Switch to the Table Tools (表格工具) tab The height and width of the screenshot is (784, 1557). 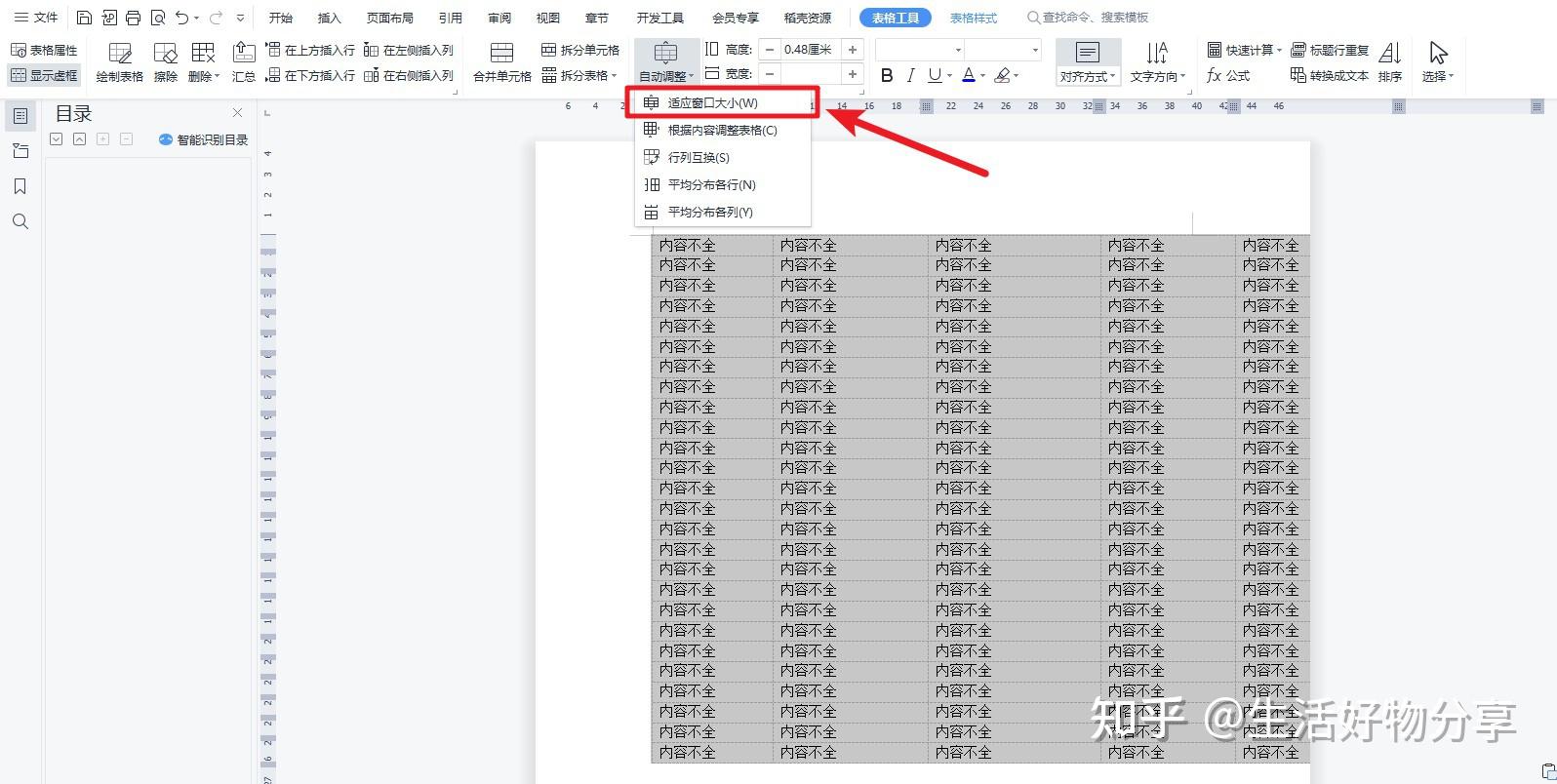tap(896, 18)
